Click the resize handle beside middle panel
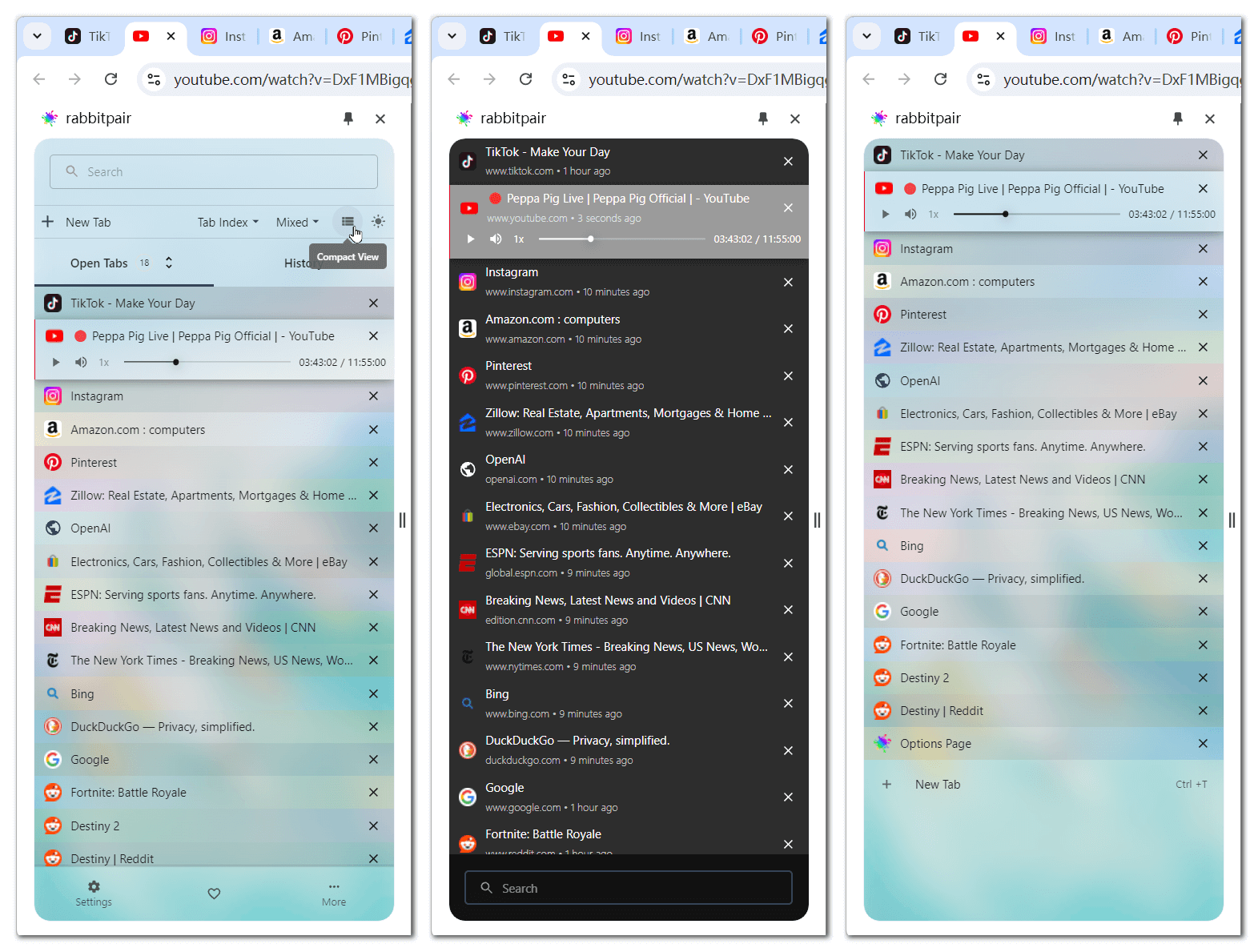The width and height of the screenshot is (1258, 952). pyautogui.click(x=817, y=520)
